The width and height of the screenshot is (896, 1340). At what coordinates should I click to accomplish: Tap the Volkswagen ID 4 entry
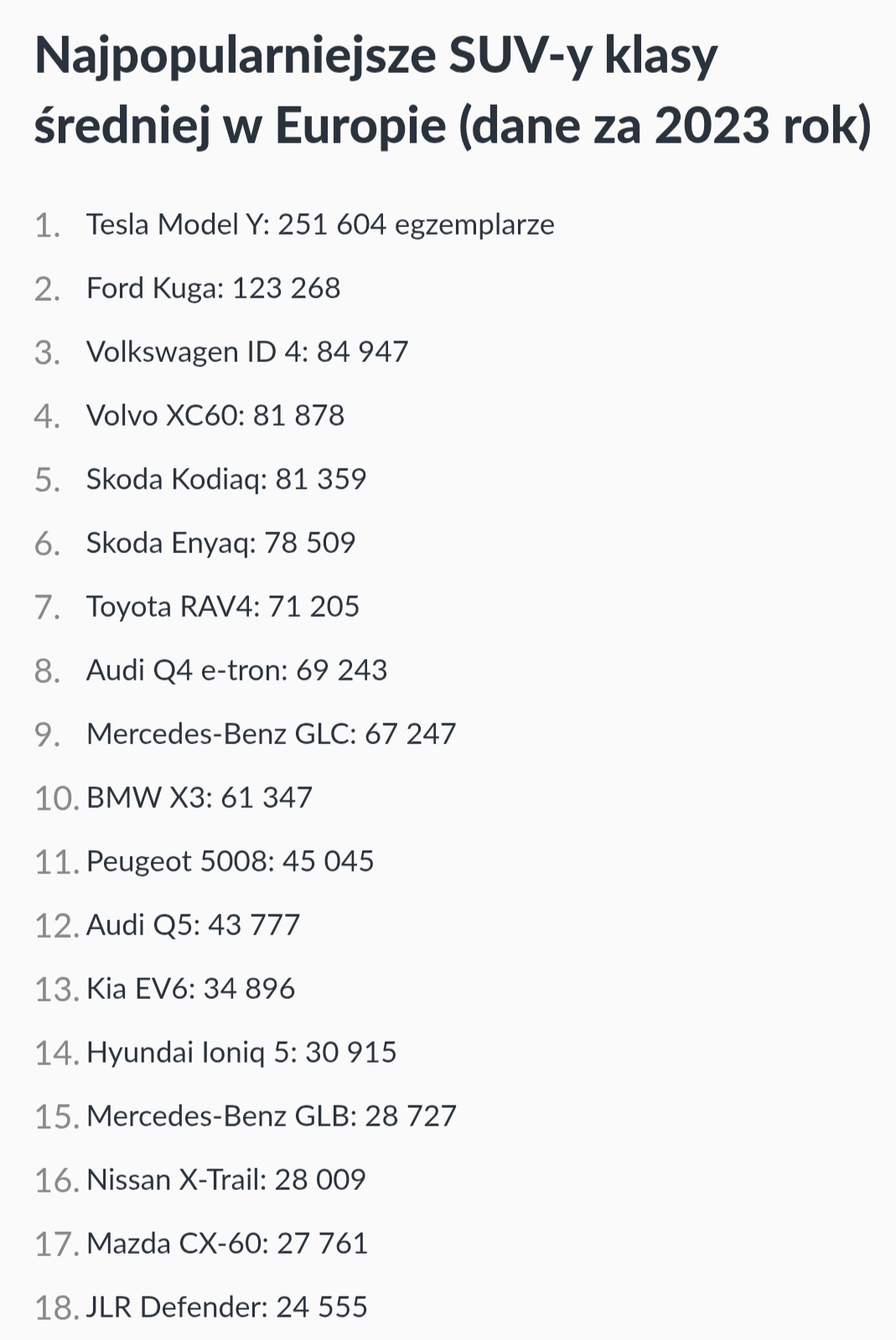pyautogui.click(x=246, y=352)
